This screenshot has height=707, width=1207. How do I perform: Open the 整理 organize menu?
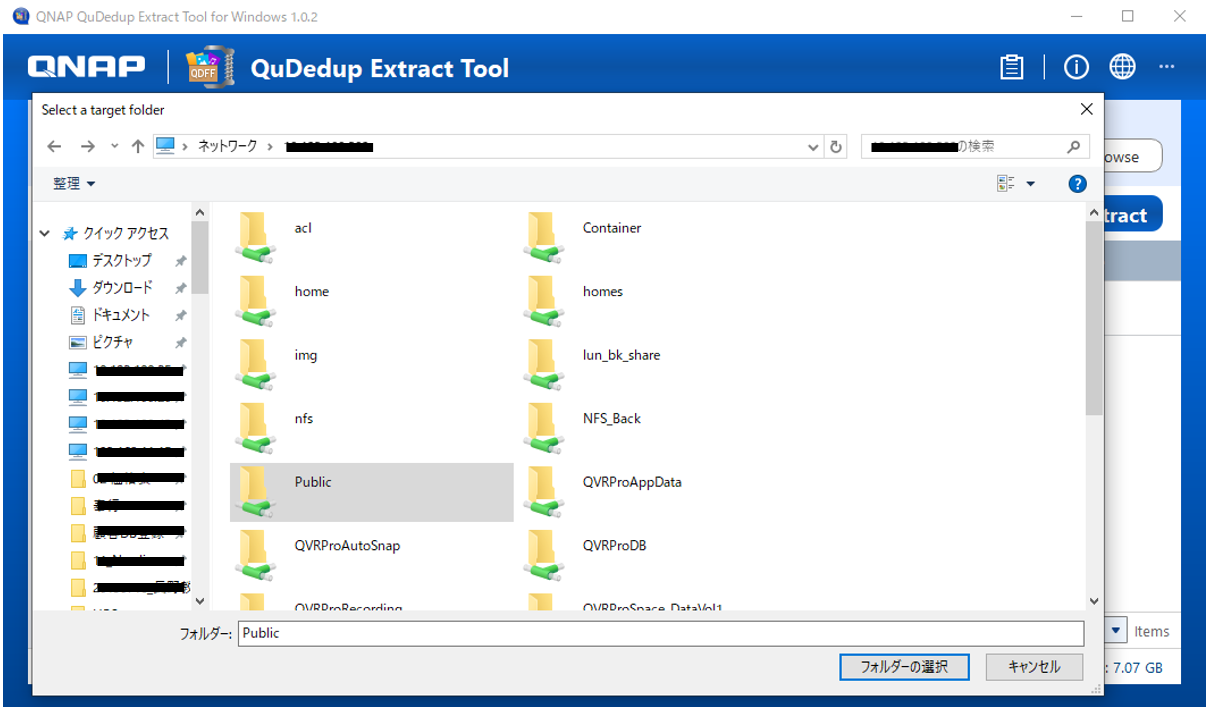click(x=74, y=184)
